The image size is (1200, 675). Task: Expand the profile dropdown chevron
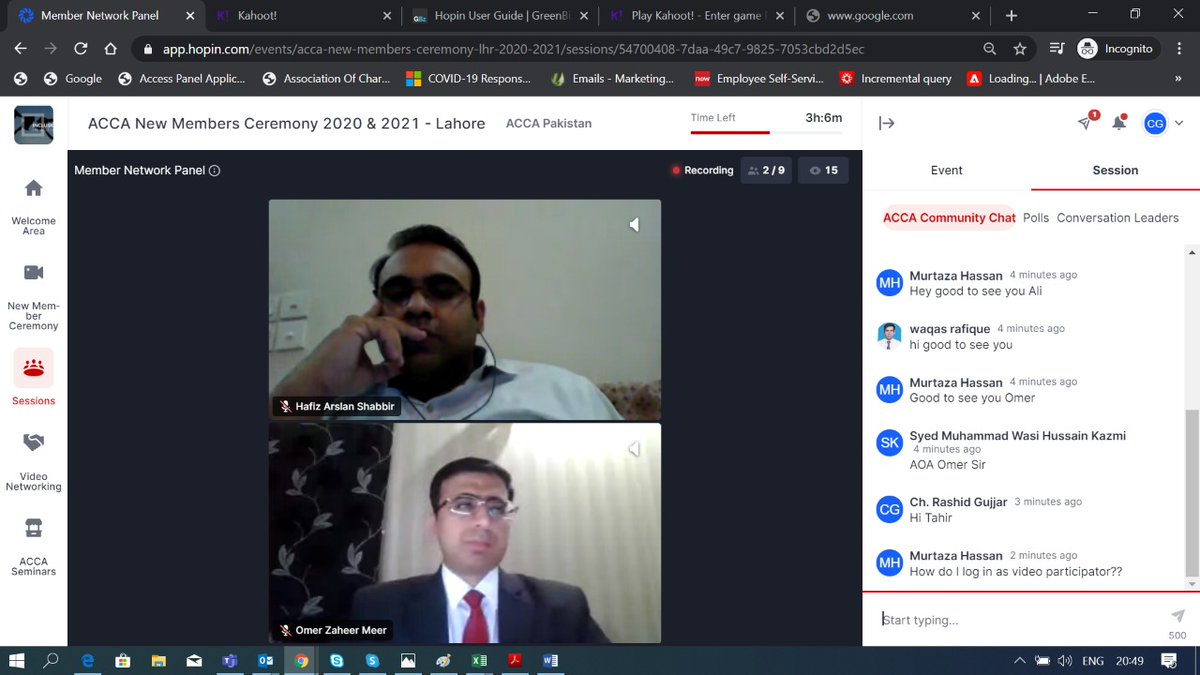[1181, 123]
